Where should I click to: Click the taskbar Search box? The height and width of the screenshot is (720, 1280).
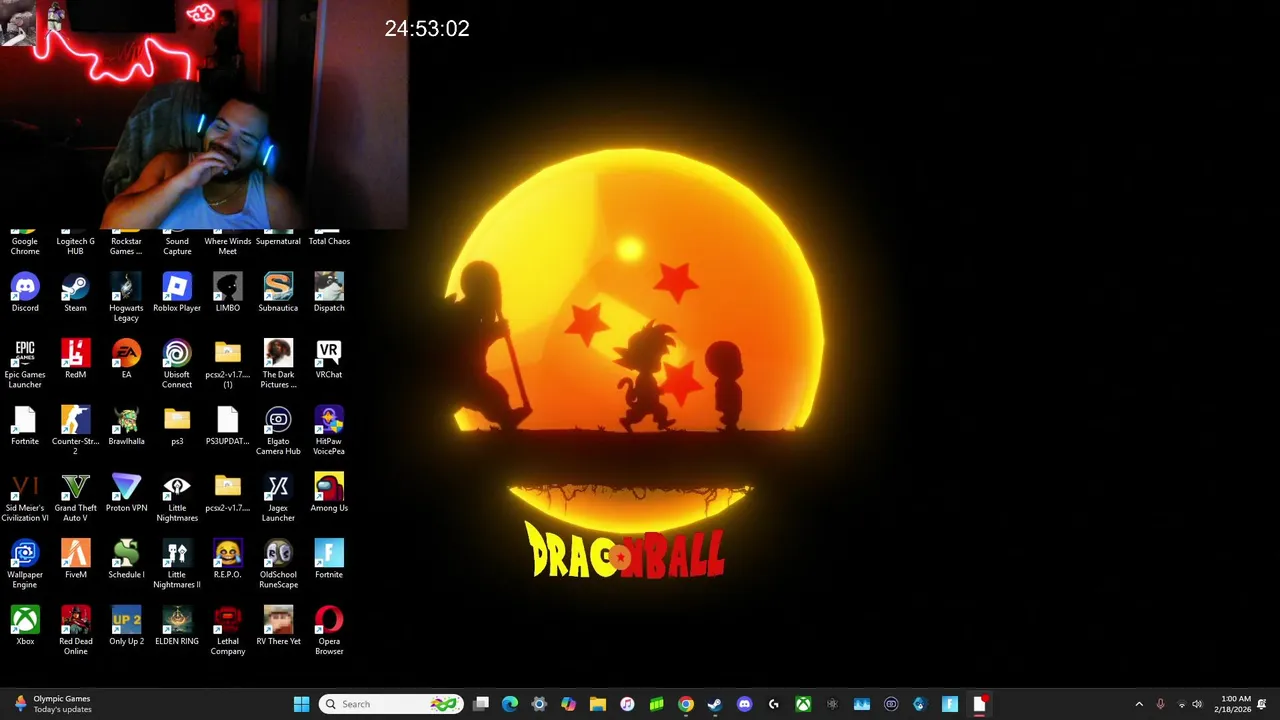(x=391, y=704)
